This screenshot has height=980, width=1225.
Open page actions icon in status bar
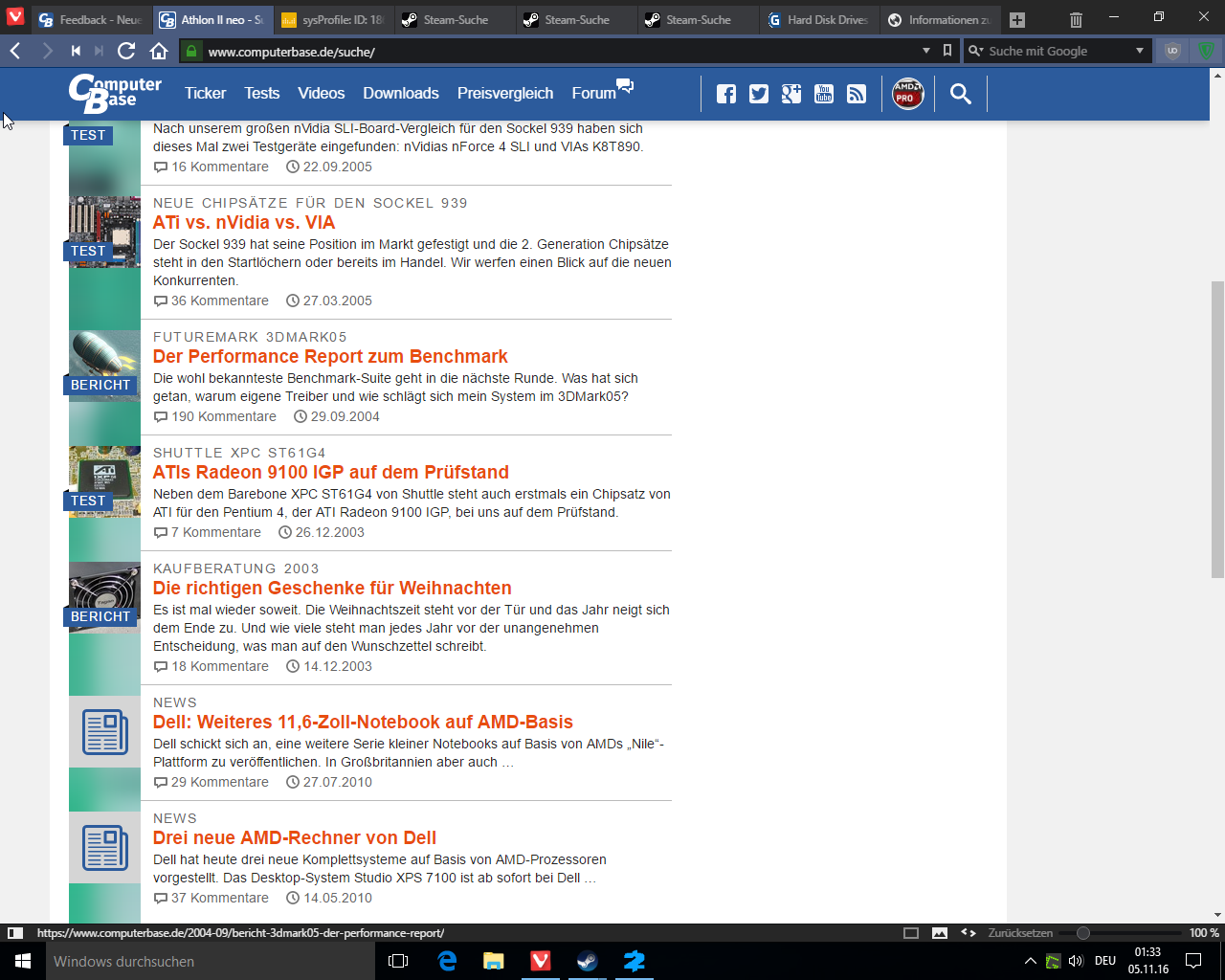click(x=969, y=932)
